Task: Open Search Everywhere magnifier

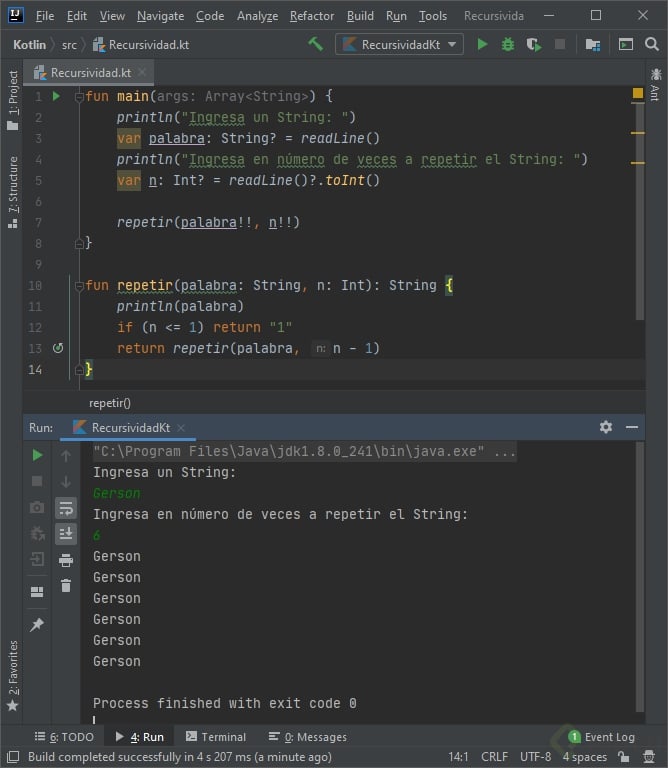Action: [x=652, y=45]
